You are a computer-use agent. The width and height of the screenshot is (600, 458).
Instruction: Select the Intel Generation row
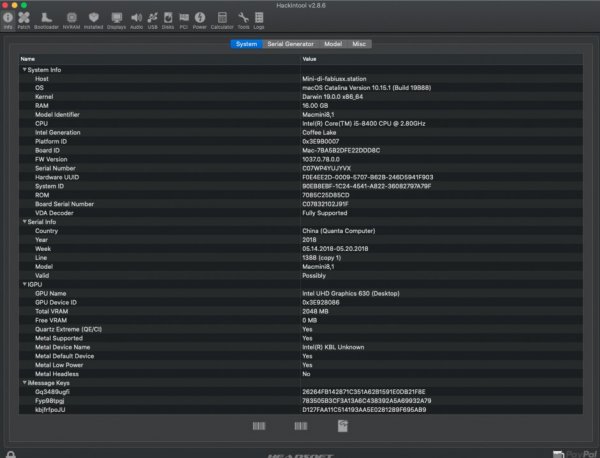301,132
